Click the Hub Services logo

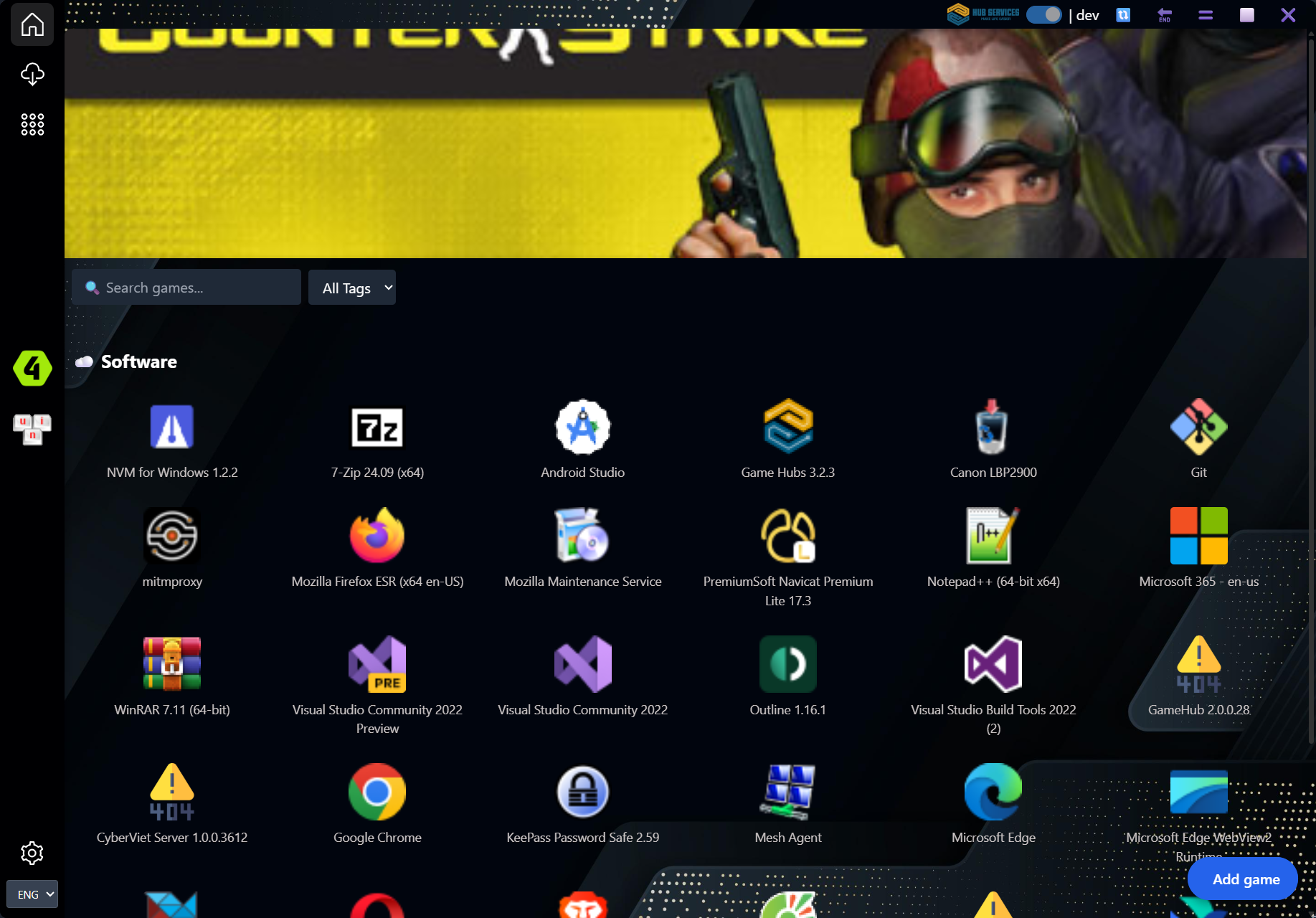click(983, 14)
